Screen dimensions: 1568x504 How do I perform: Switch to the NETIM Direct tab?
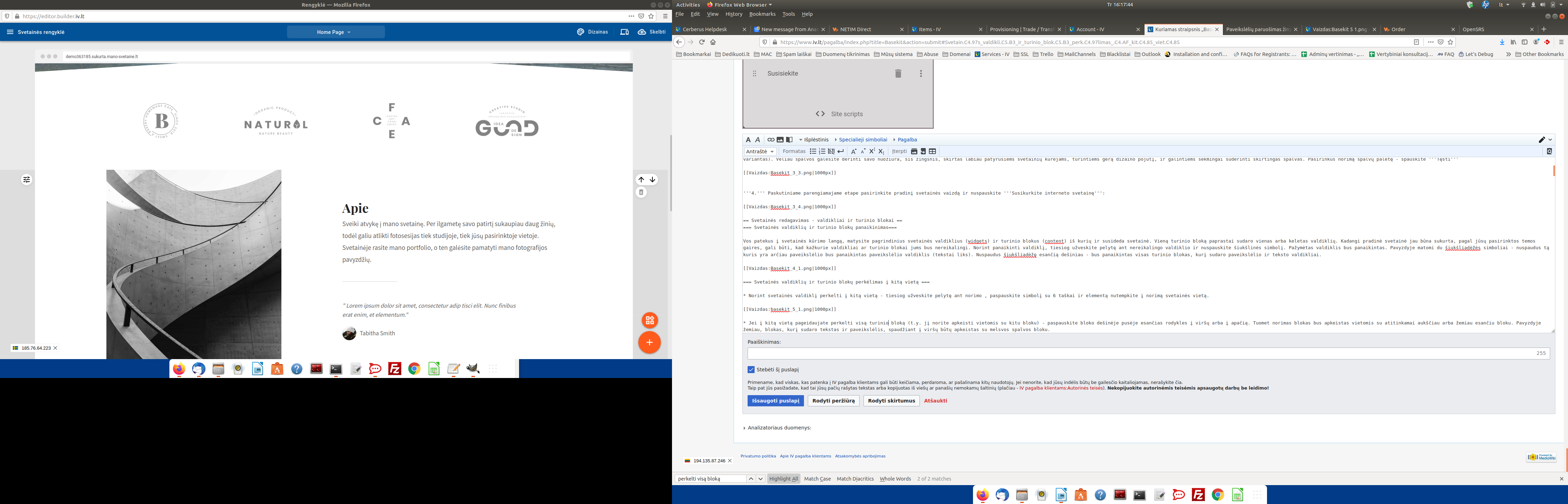[855, 29]
